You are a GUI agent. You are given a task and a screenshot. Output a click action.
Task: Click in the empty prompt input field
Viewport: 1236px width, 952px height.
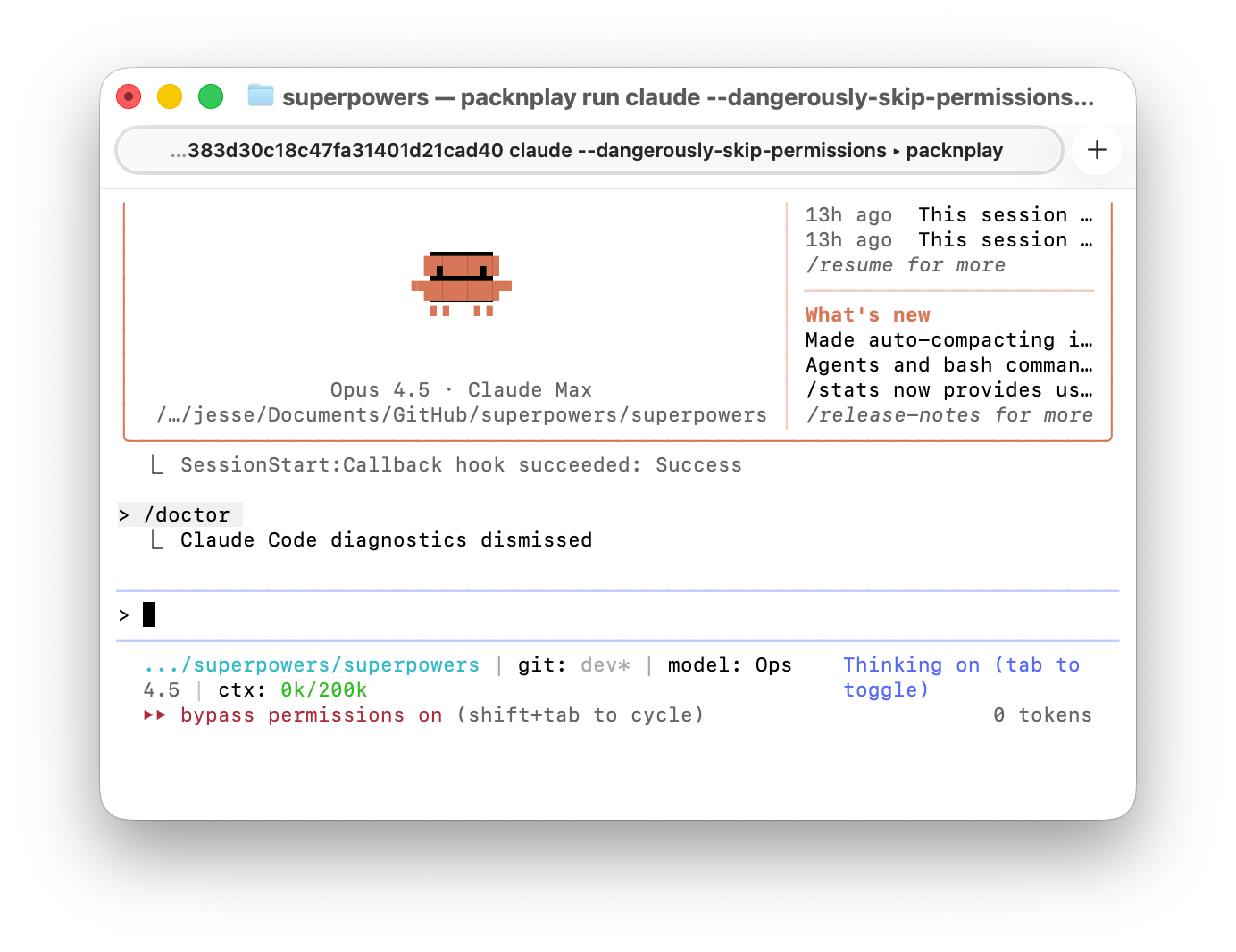click(625, 615)
